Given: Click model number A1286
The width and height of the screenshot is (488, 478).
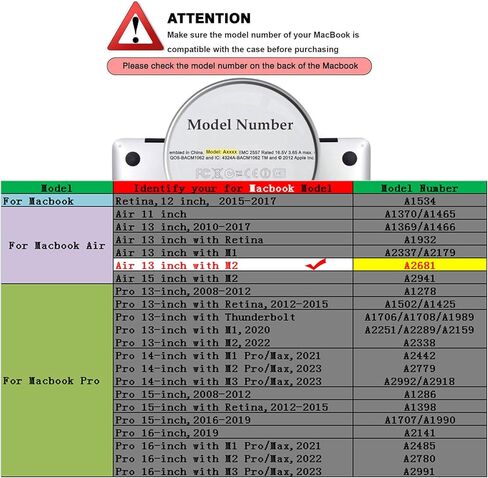Looking at the screenshot, I should point(419,394).
